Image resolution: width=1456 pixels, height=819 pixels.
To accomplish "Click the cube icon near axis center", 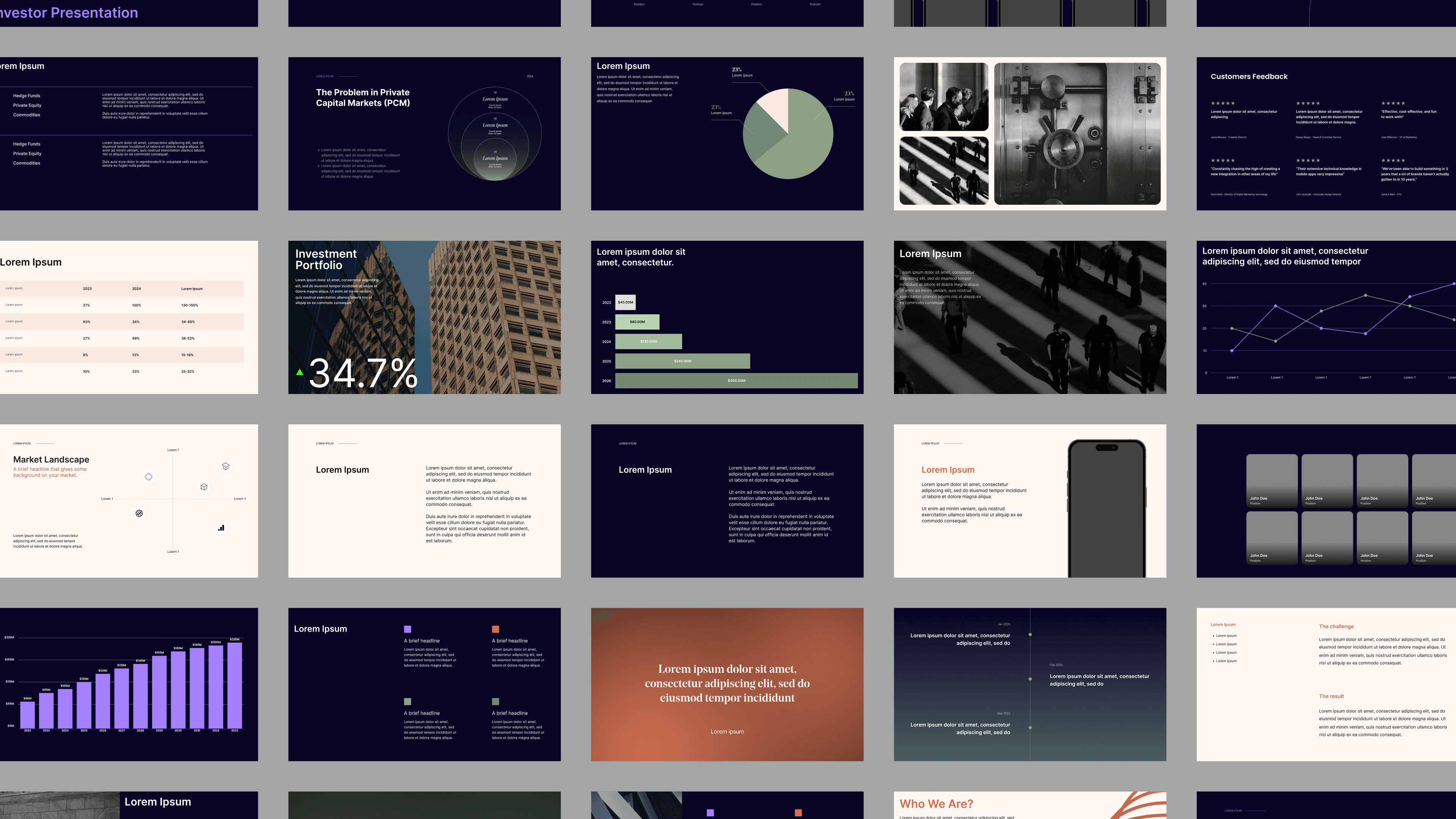I will (x=204, y=486).
